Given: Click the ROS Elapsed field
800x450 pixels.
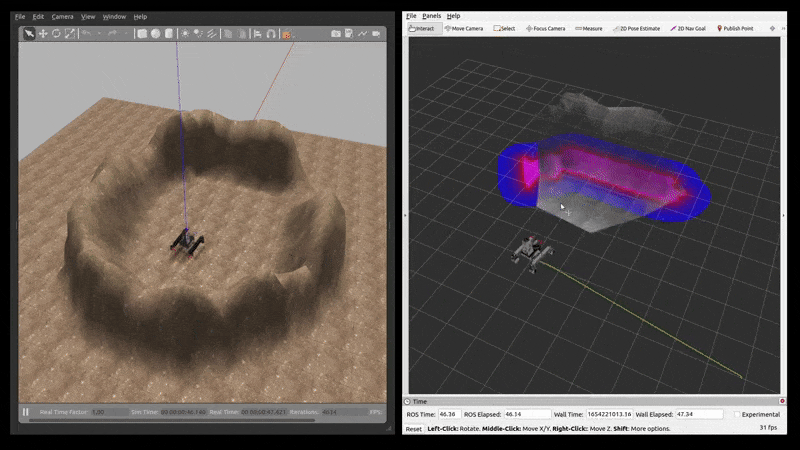Looking at the screenshot, I should [527, 414].
